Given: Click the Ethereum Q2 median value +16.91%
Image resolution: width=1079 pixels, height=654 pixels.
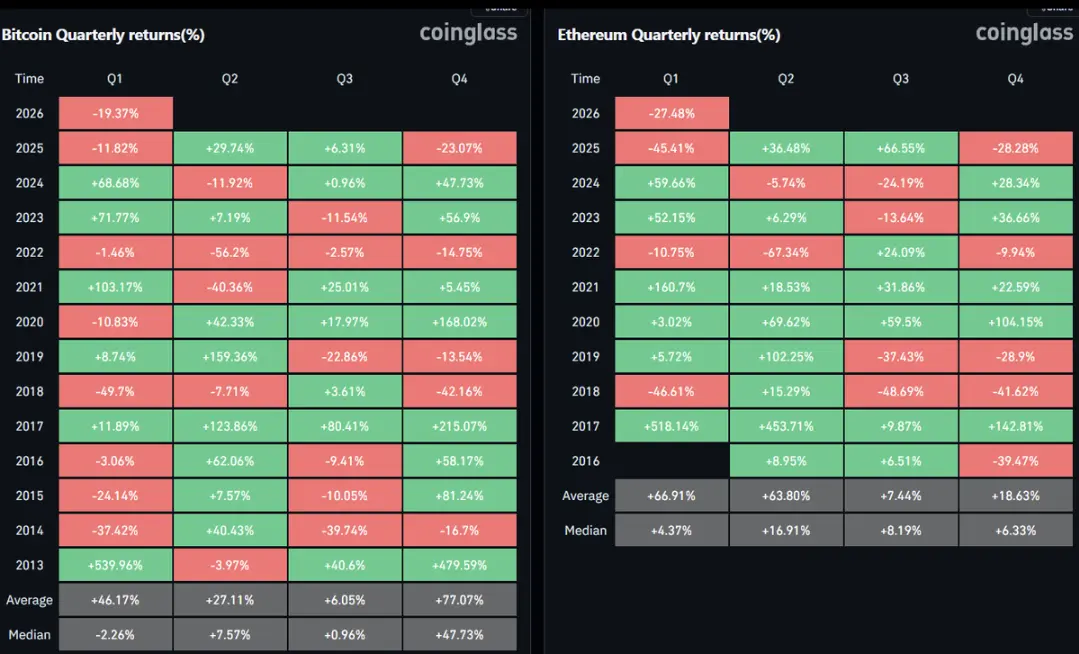Looking at the screenshot, I should (x=786, y=530).
